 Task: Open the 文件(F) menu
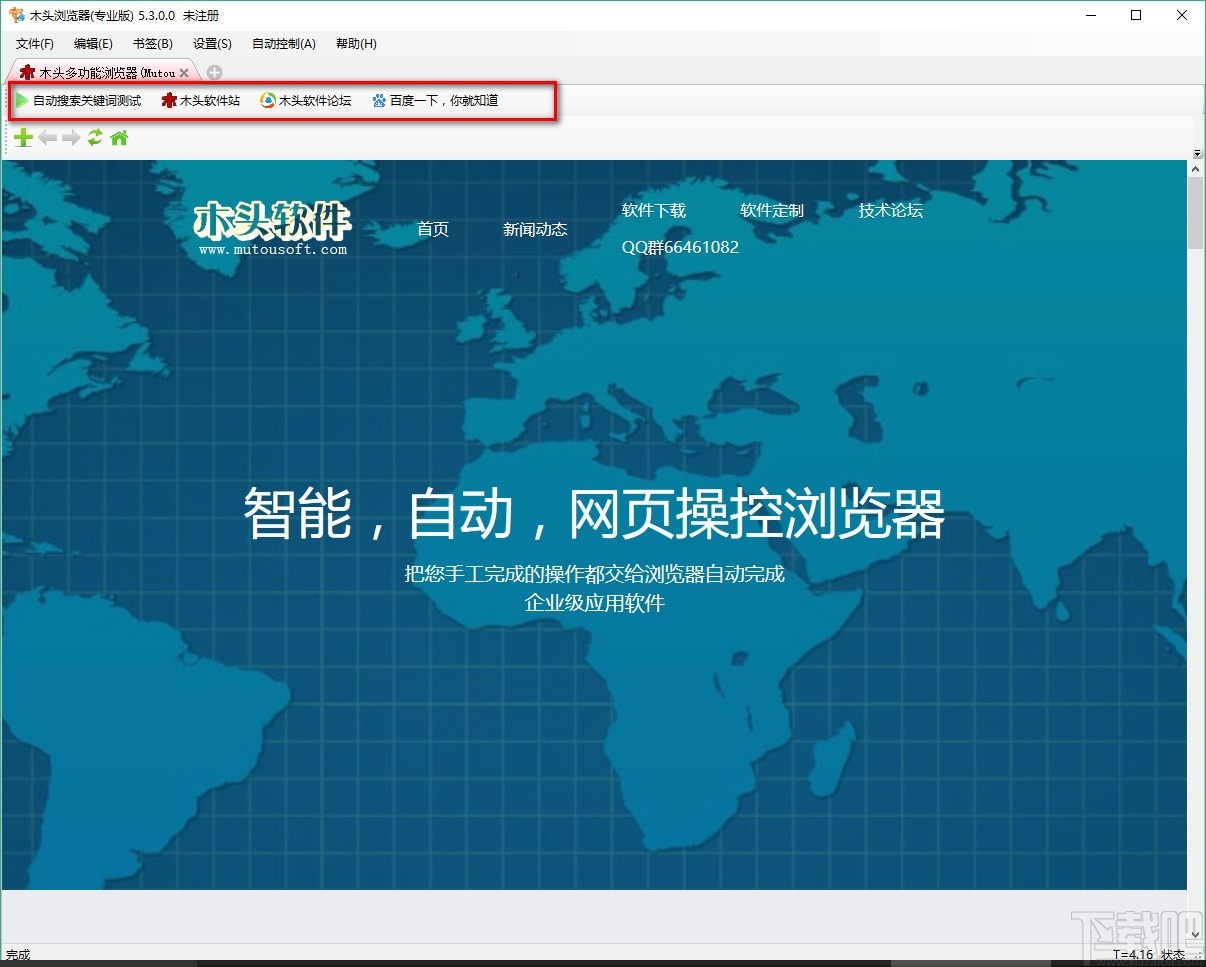(x=35, y=44)
